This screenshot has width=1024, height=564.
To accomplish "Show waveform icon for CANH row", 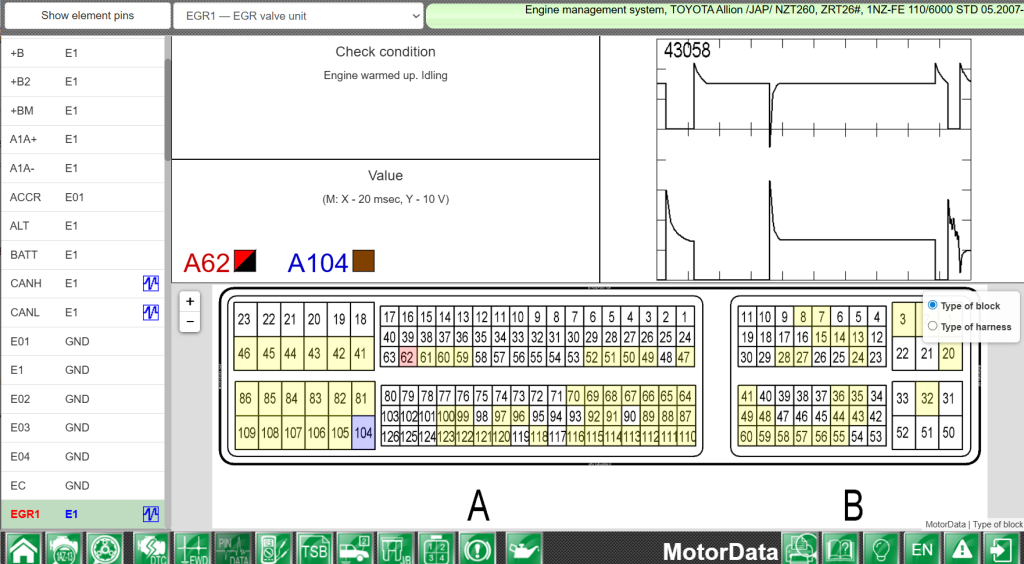I will coord(151,283).
